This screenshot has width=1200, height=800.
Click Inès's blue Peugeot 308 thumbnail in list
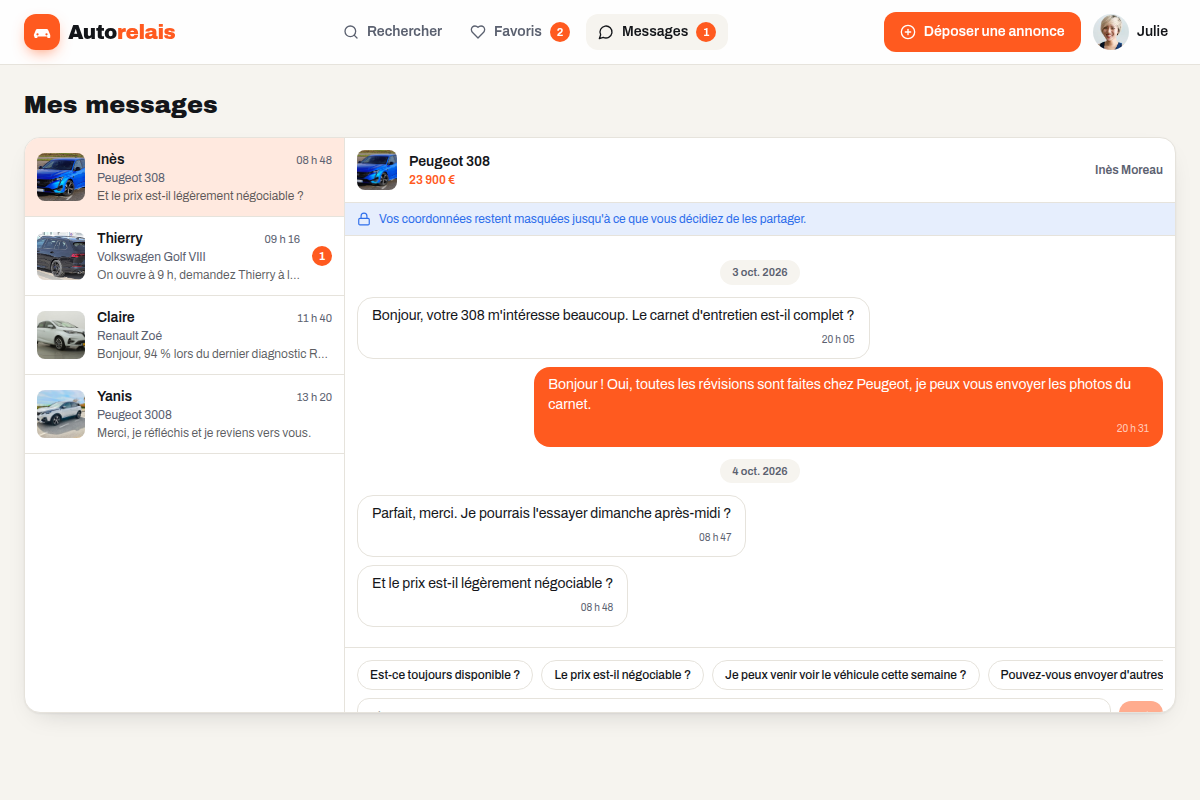point(61,177)
